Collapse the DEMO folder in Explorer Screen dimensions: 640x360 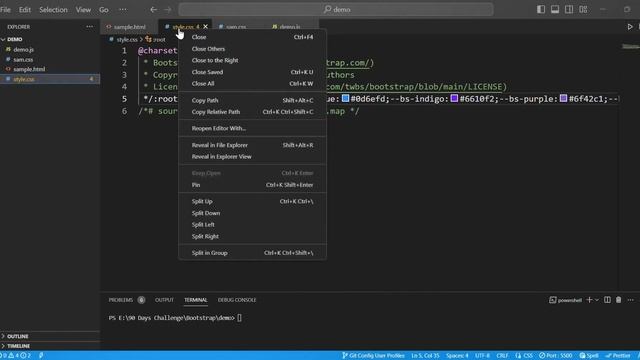tap(3, 39)
